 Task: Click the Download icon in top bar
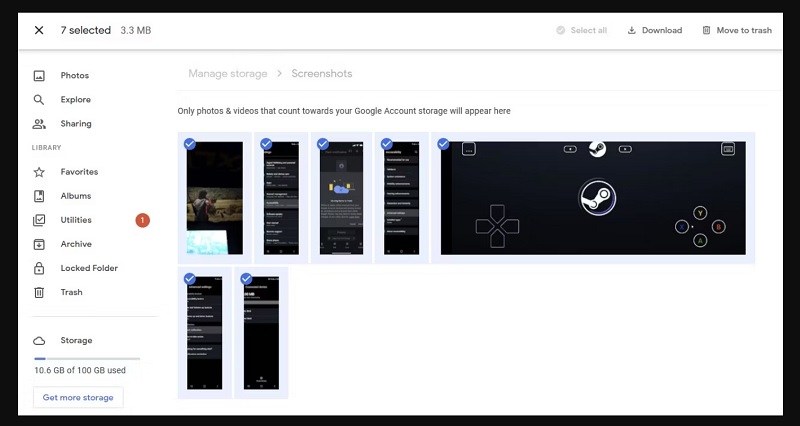point(632,30)
